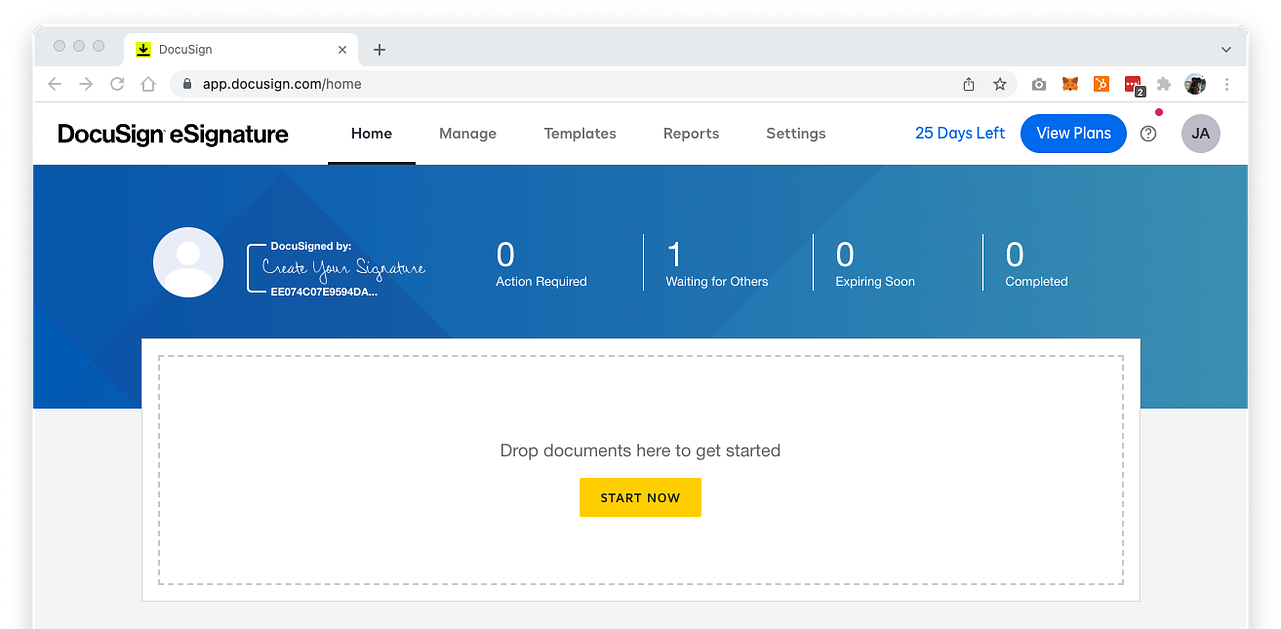This screenshot has height=629, width=1281.
Task: Select the DocuSign browser tab
Action: pos(241,49)
